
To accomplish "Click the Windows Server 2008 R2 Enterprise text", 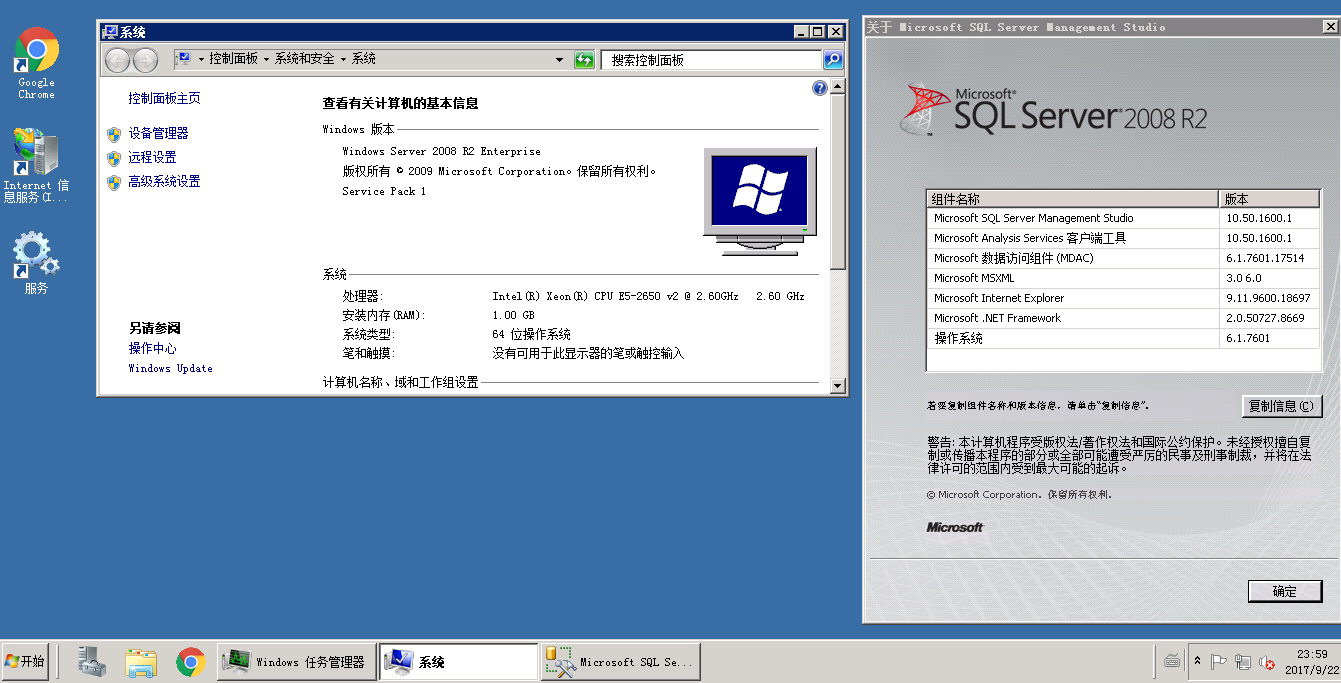I will tap(441, 151).
